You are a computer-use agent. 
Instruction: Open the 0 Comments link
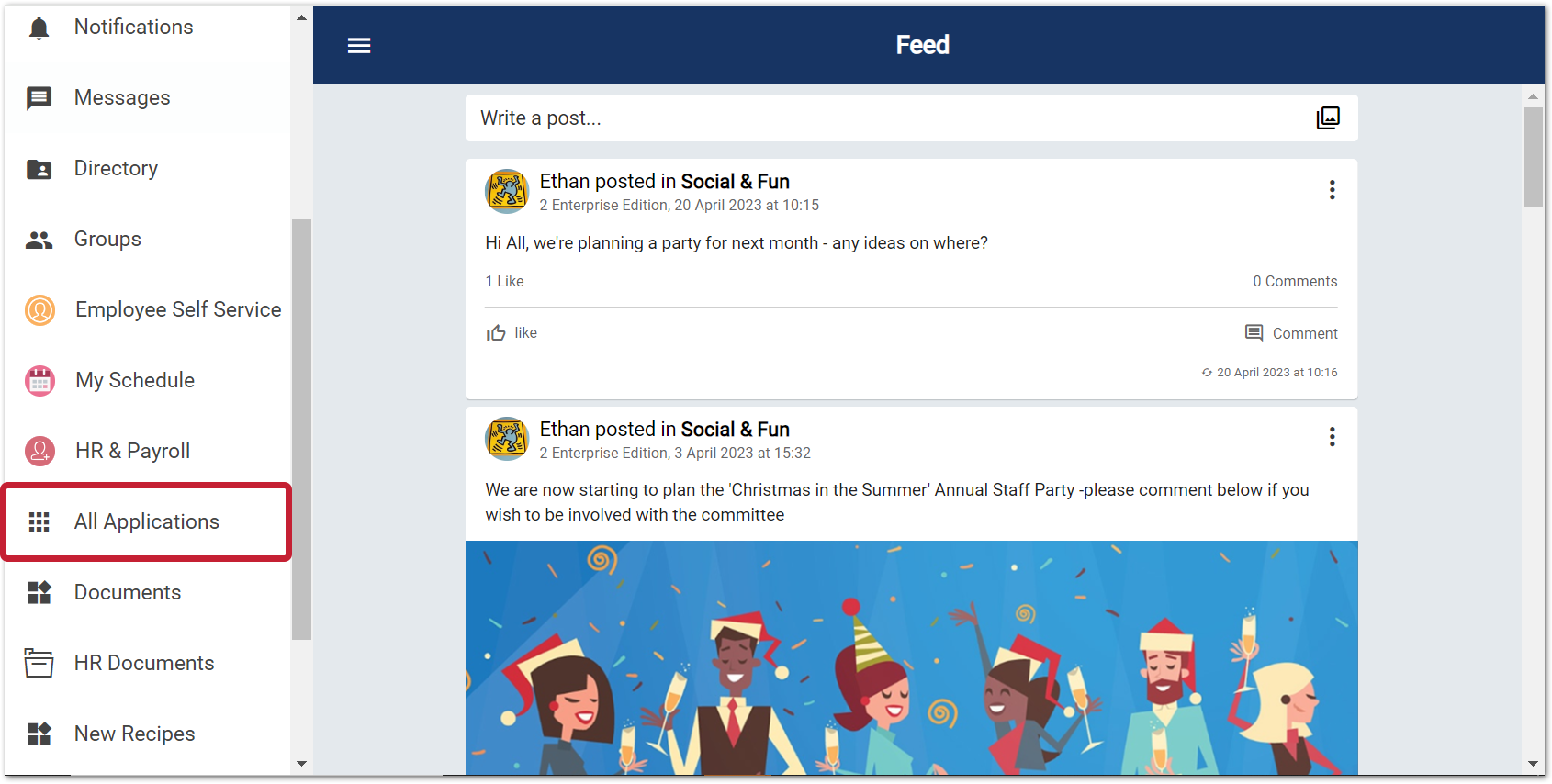(x=1295, y=281)
